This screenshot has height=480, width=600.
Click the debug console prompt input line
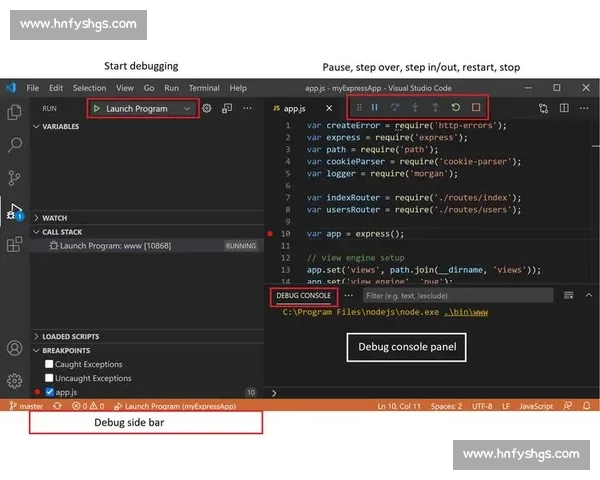[x=432, y=393]
